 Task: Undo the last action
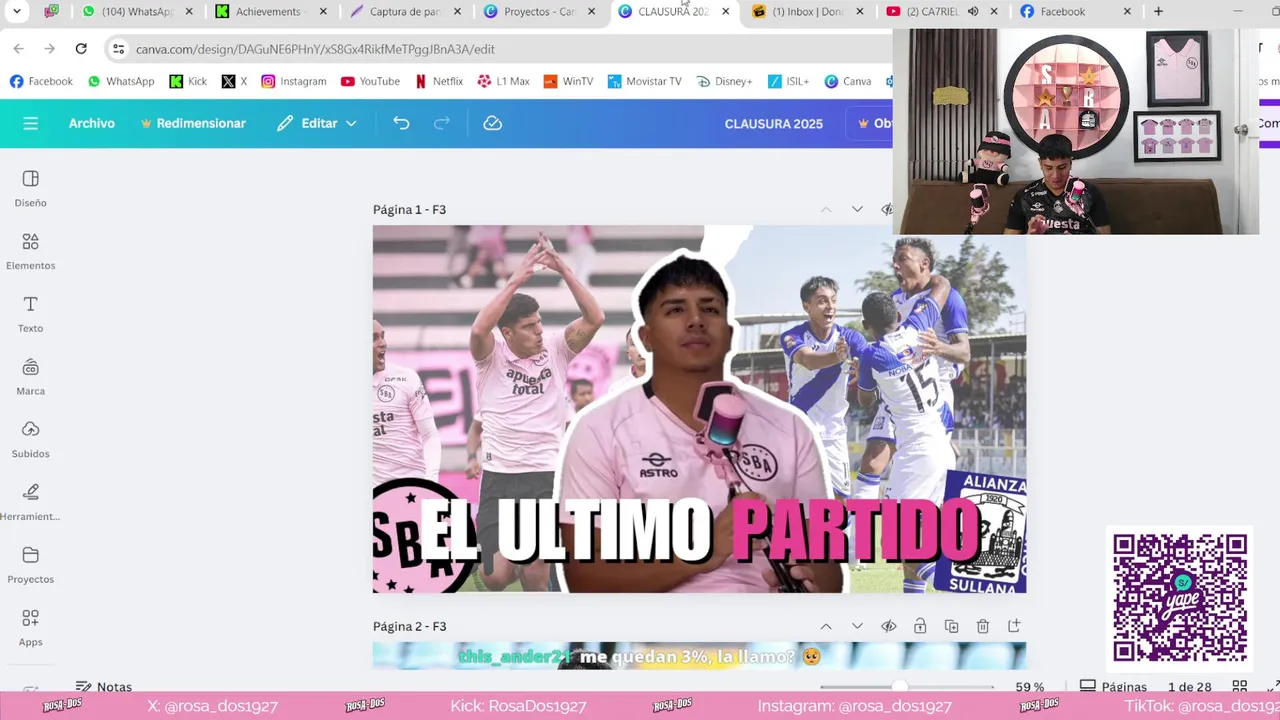click(401, 123)
